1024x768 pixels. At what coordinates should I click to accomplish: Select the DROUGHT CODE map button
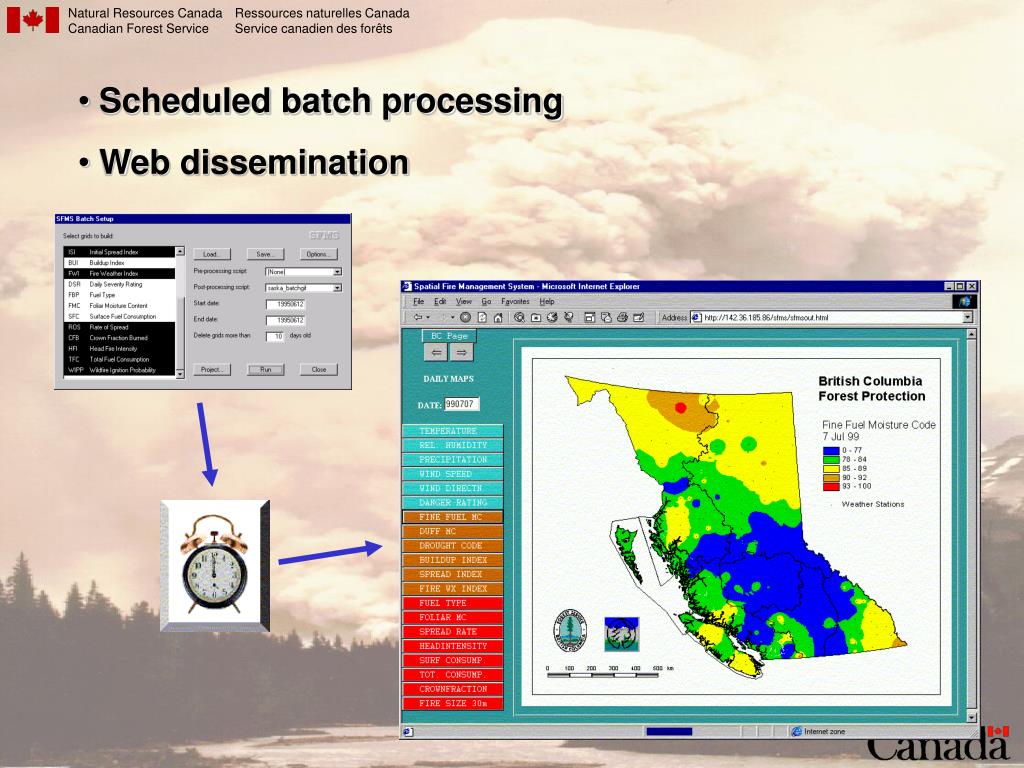(453, 546)
